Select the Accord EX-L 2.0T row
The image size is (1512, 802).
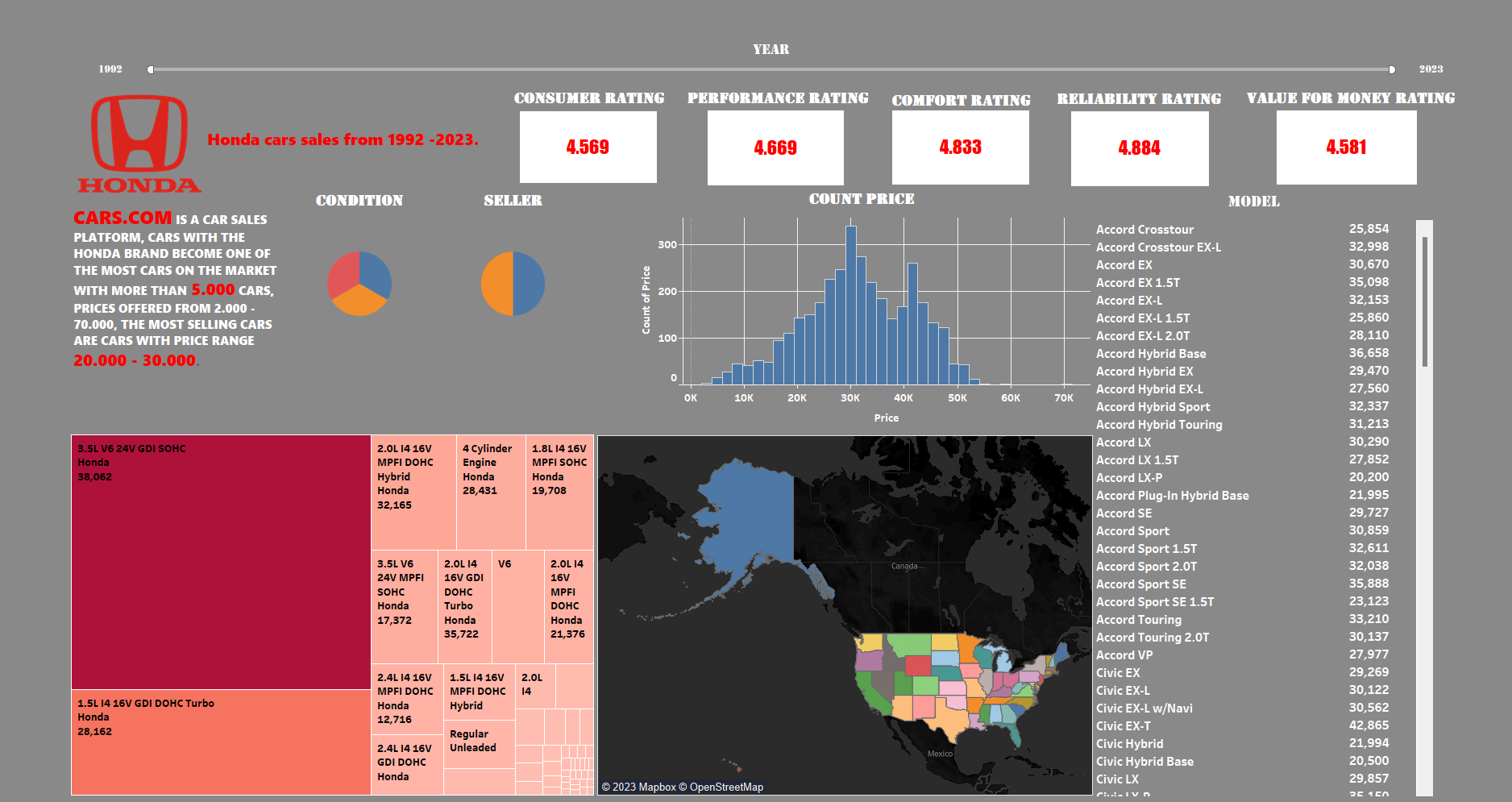click(x=1242, y=336)
